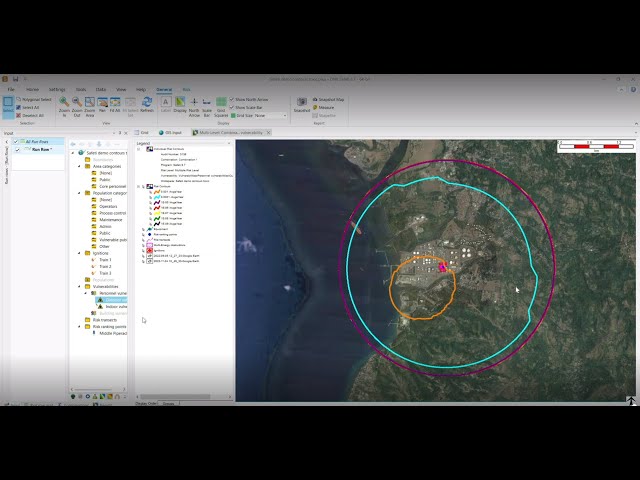Click the green contour color swatch in legend
This screenshot has width=640, height=480.
pyautogui.click(x=157, y=218)
